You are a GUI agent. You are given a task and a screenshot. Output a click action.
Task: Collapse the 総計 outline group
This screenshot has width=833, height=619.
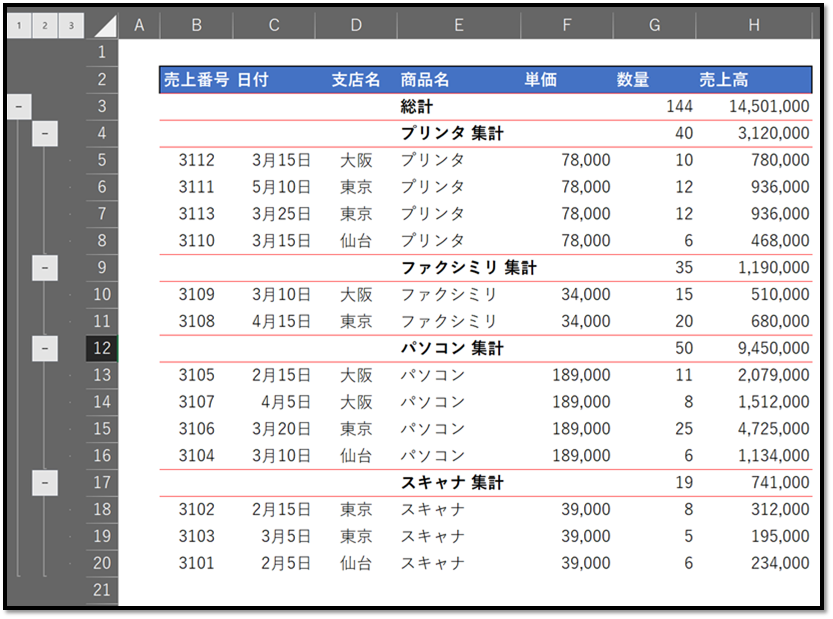20,106
